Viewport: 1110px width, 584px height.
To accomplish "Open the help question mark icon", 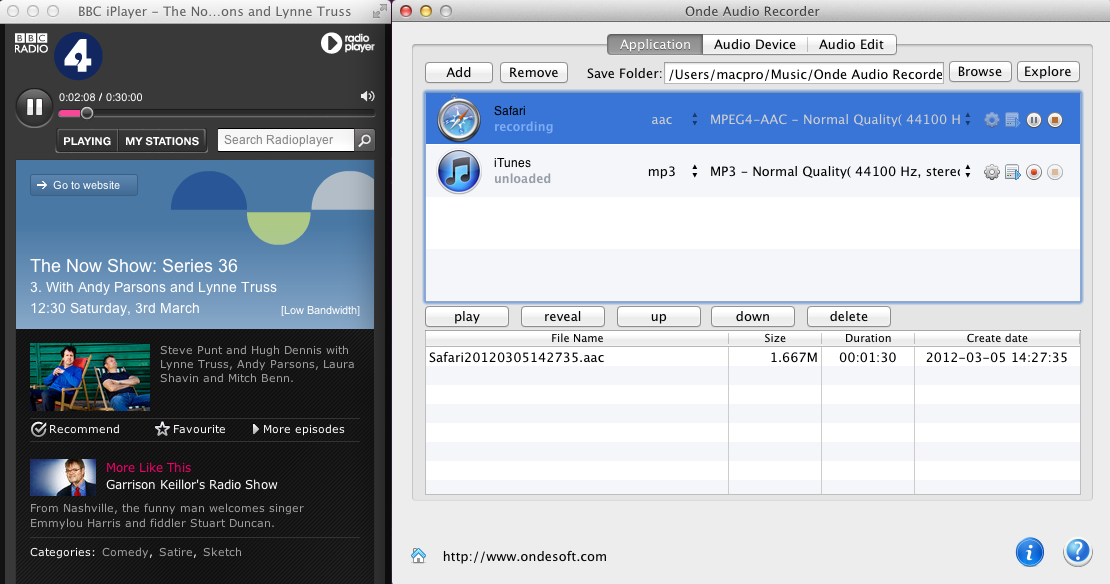I will [x=1077, y=551].
